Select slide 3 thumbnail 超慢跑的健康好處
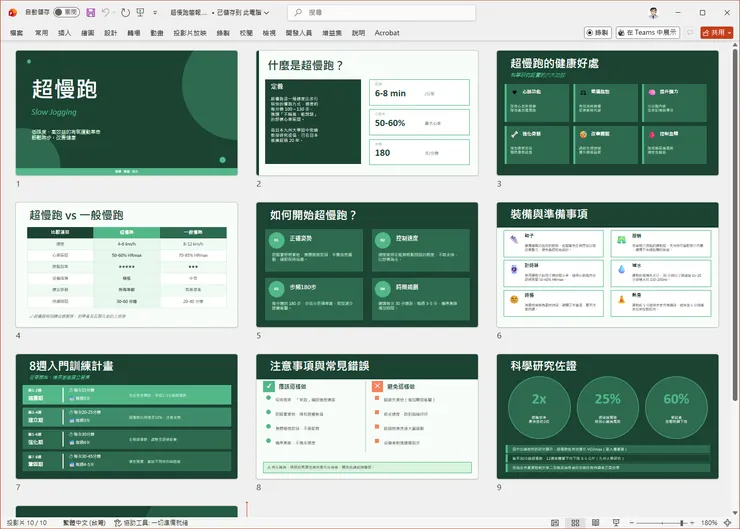This screenshot has width=740, height=529. coord(607,113)
